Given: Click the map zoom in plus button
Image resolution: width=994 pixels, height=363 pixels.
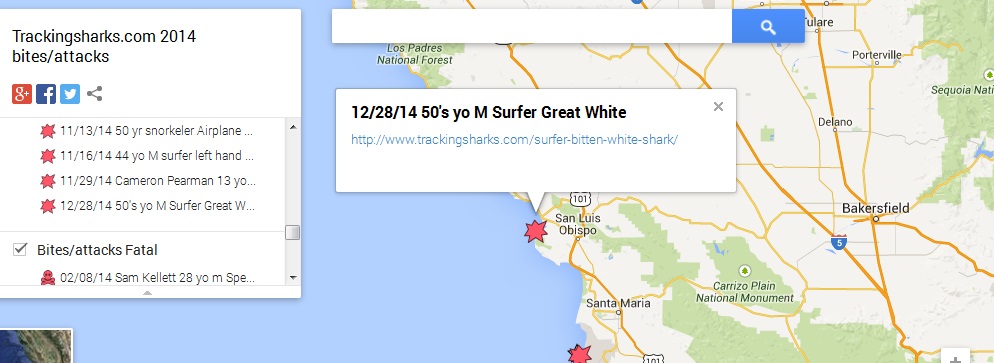Looking at the screenshot, I should coord(955,356).
